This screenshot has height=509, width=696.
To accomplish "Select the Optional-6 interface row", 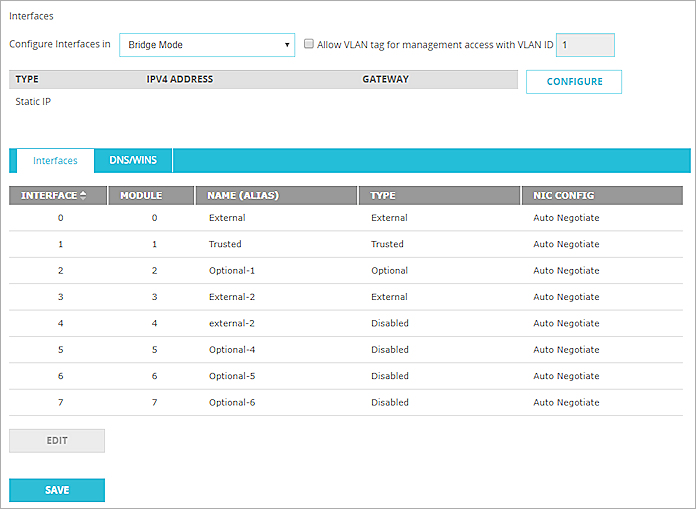I will click(x=232, y=402).
